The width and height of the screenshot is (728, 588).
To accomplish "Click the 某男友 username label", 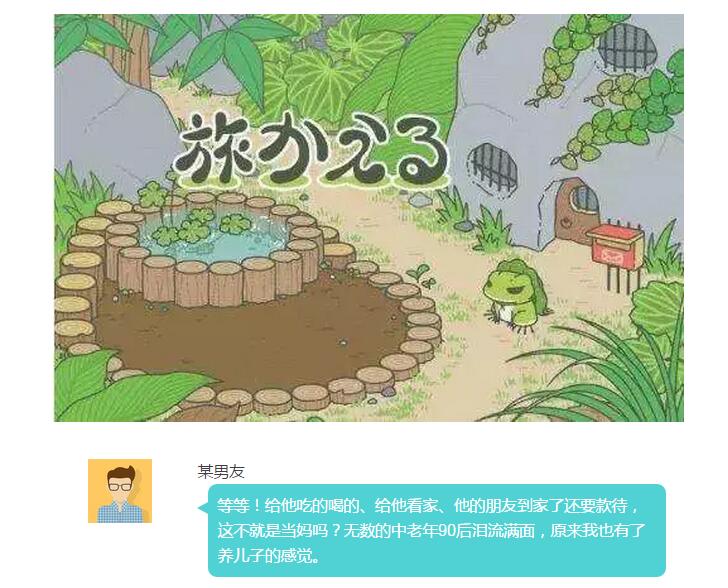I will [221, 472].
